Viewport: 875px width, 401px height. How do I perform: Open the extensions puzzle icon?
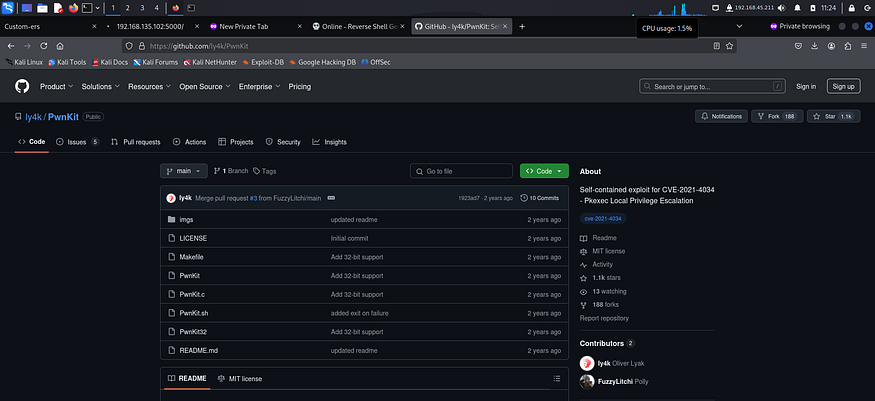[848, 46]
